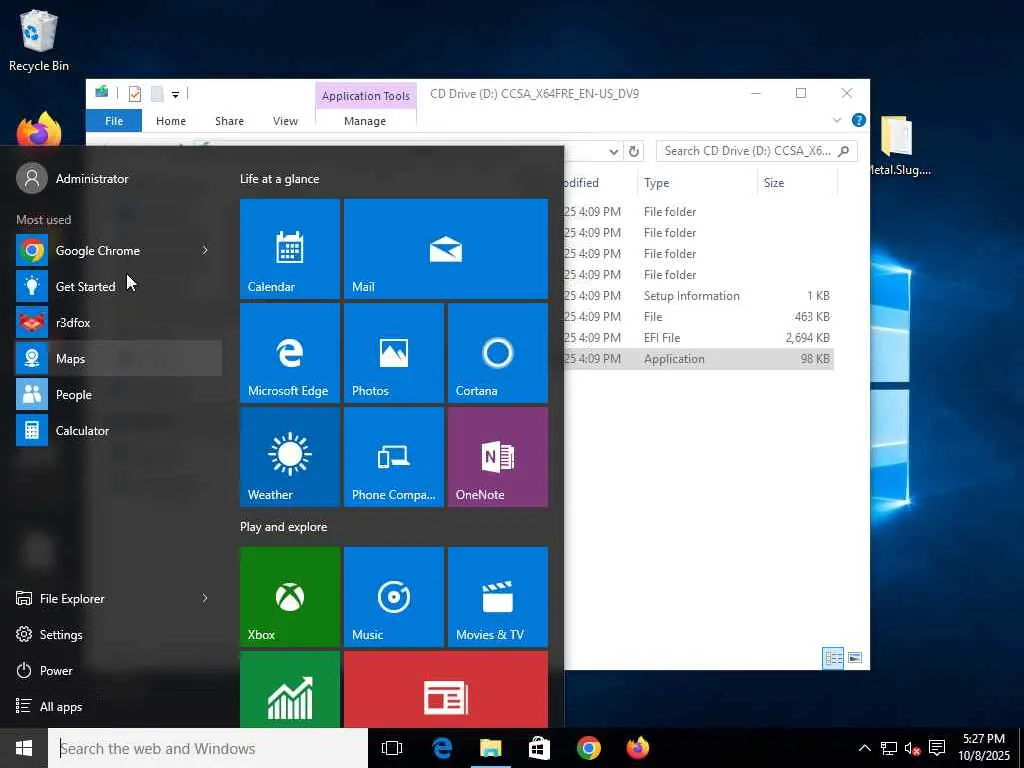1024x768 pixels.
Task: Click the Application Tools contextual tab
Action: point(366,96)
